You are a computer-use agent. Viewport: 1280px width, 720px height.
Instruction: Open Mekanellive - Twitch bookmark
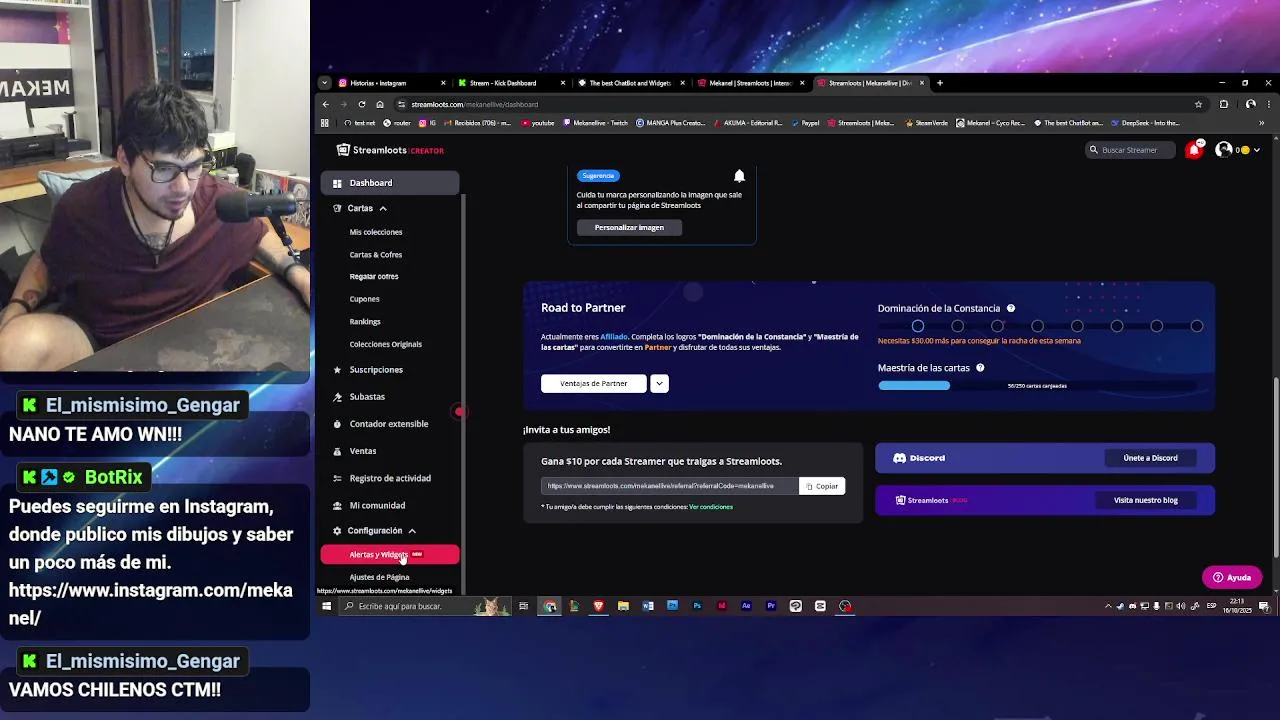pyautogui.click(x=596, y=123)
